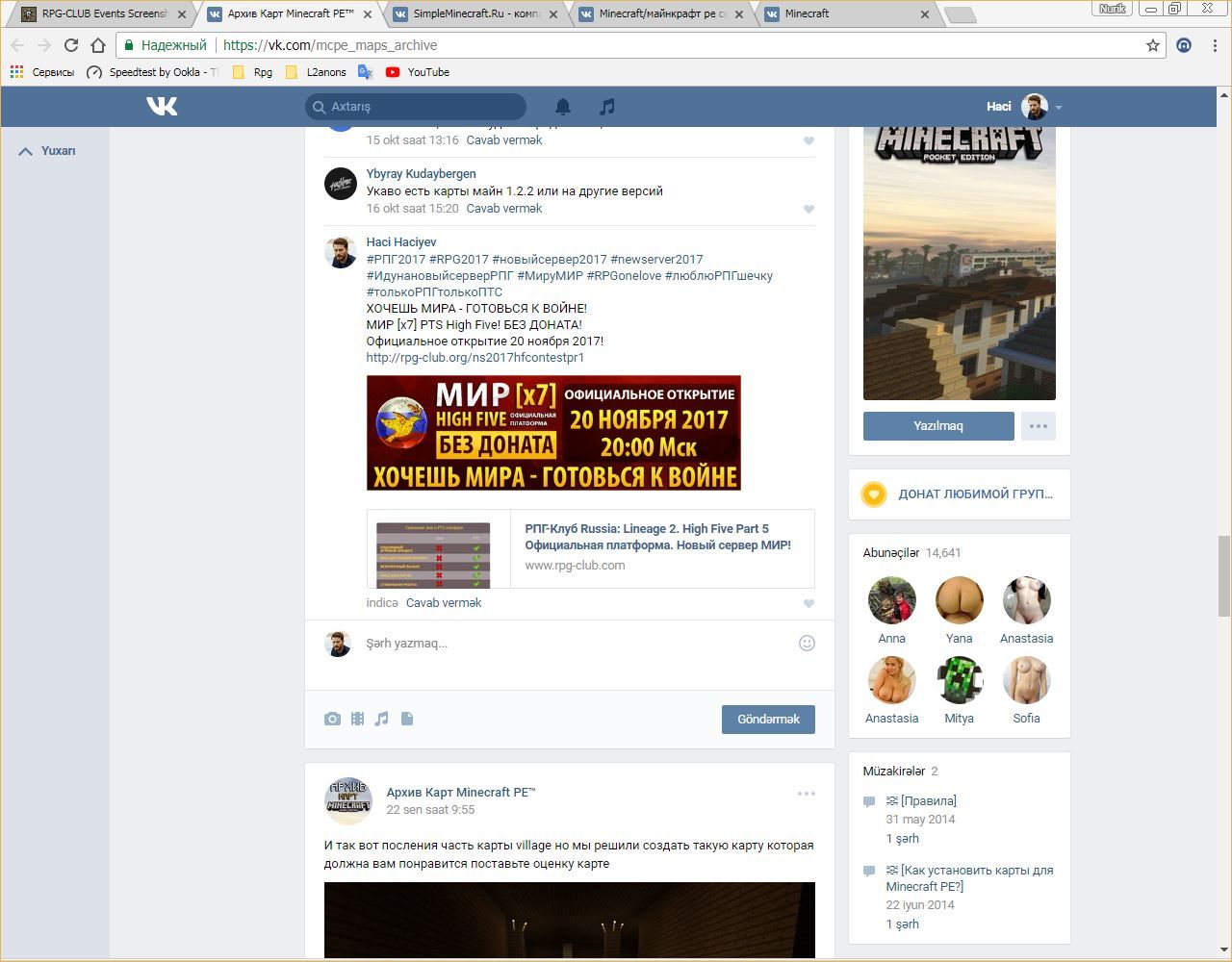Reply to the comment posted indicə
Screen dimensions: 1232x962
click(x=444, y=603)
